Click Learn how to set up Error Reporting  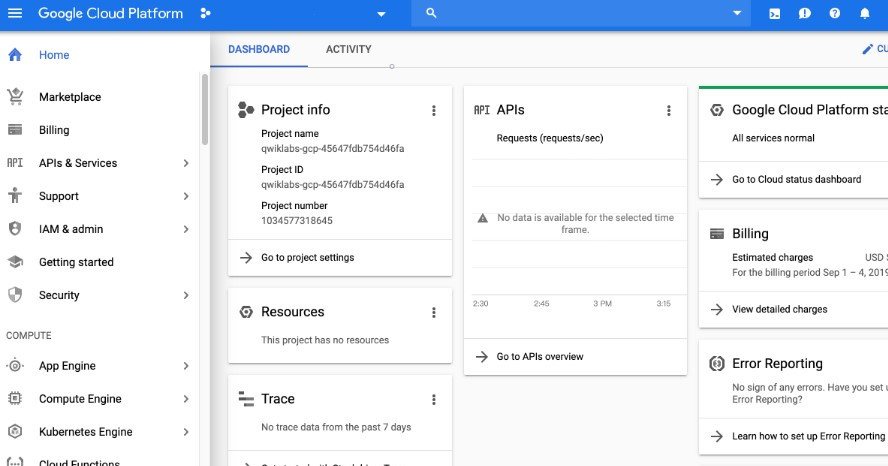[808, 436]
